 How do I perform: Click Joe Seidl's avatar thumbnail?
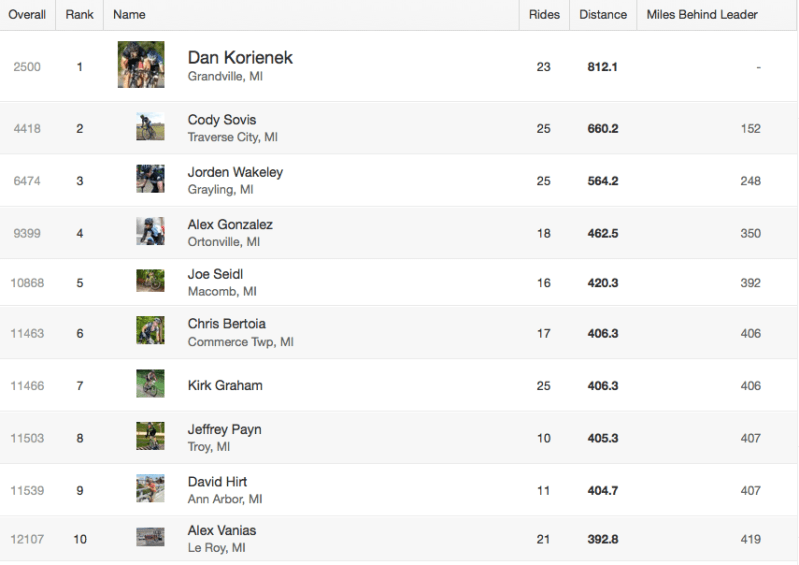pyautogui.click(x=150, y=281)
